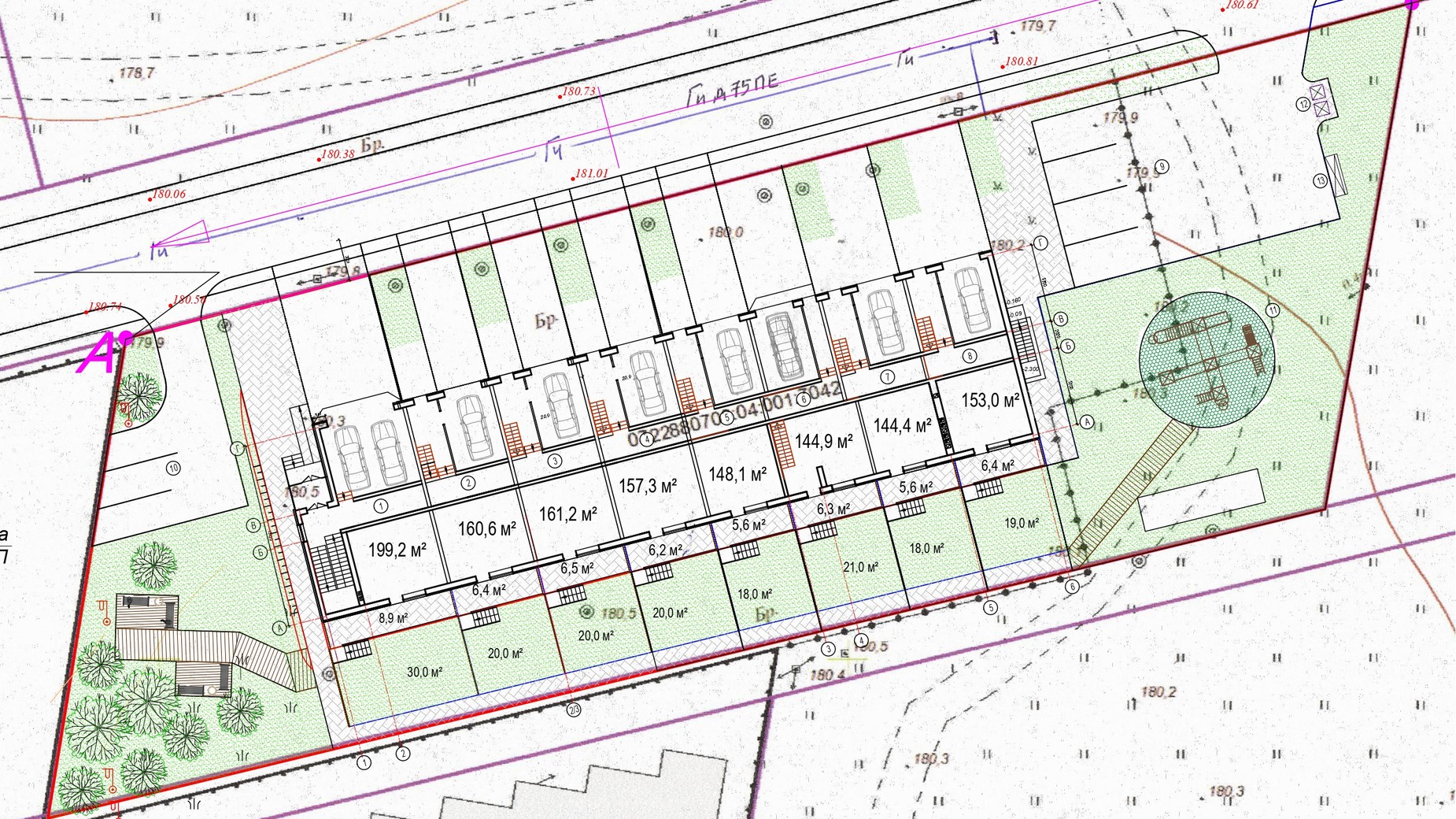Select the circled number 11 playground marker
Image resolution: width=1456 pixels, height=819 pixels.
click(x=1273, y=310)
